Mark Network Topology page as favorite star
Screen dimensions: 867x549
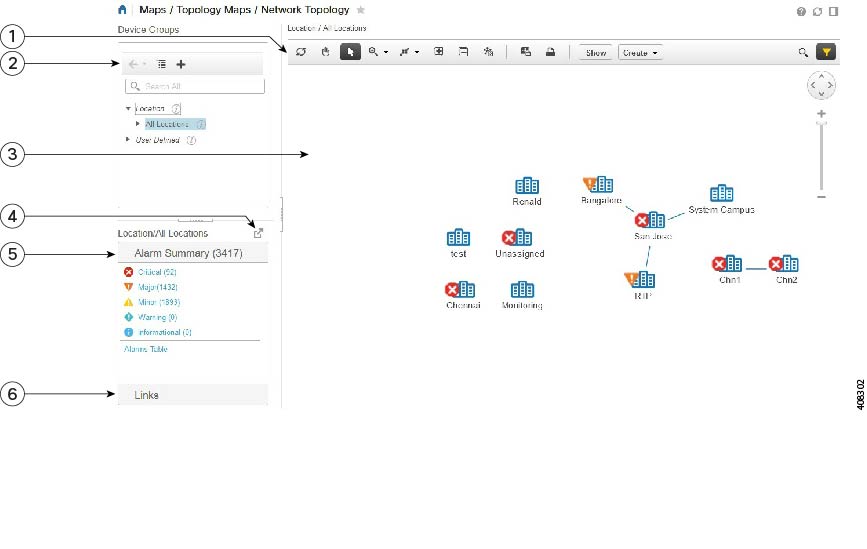pos(361,9)
